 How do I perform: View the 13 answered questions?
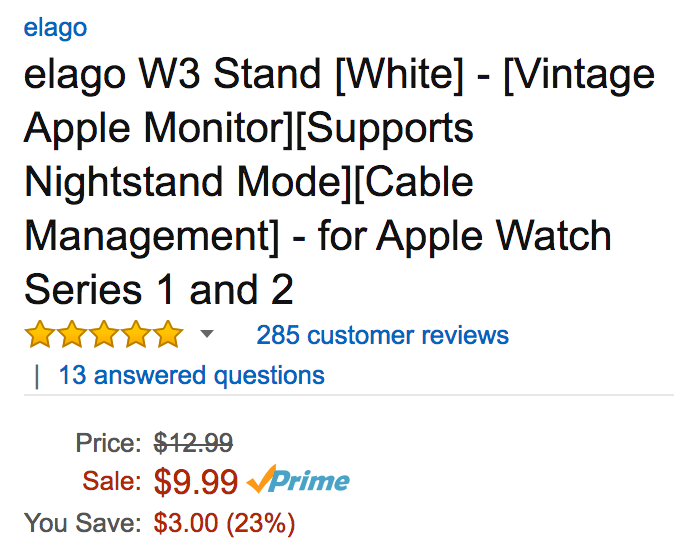point(191,376)
